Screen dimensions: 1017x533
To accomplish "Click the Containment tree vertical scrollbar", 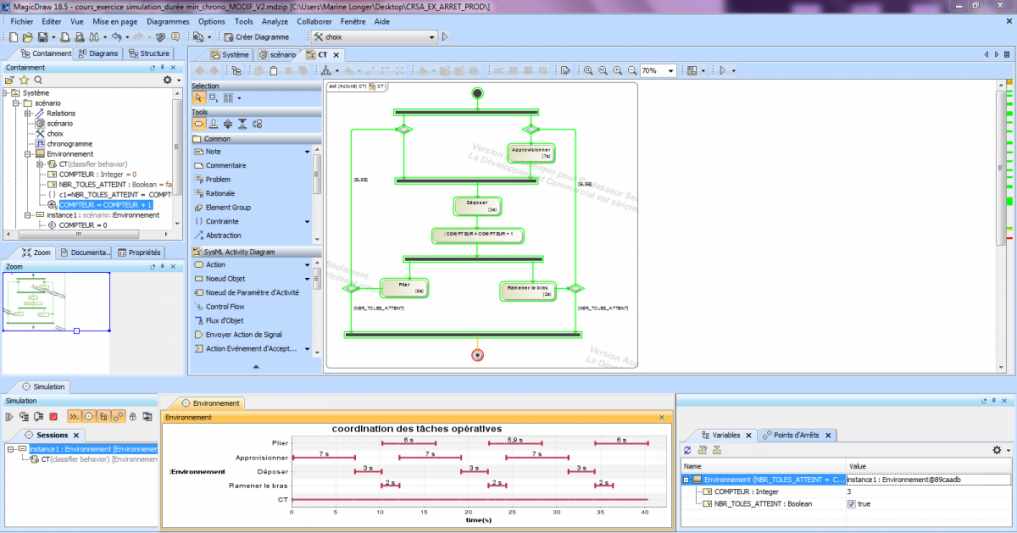I will 176,157.
